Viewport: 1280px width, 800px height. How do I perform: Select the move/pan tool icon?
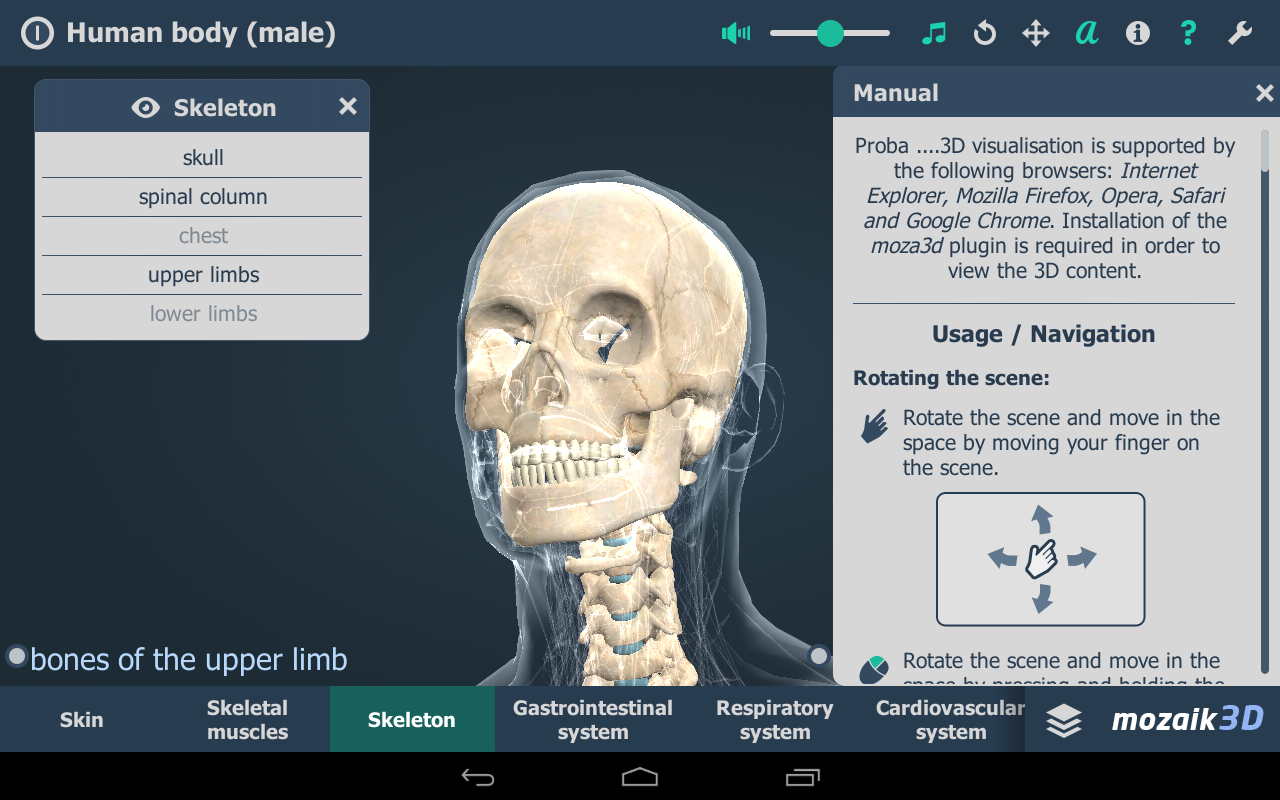(x=1035, y=32)
